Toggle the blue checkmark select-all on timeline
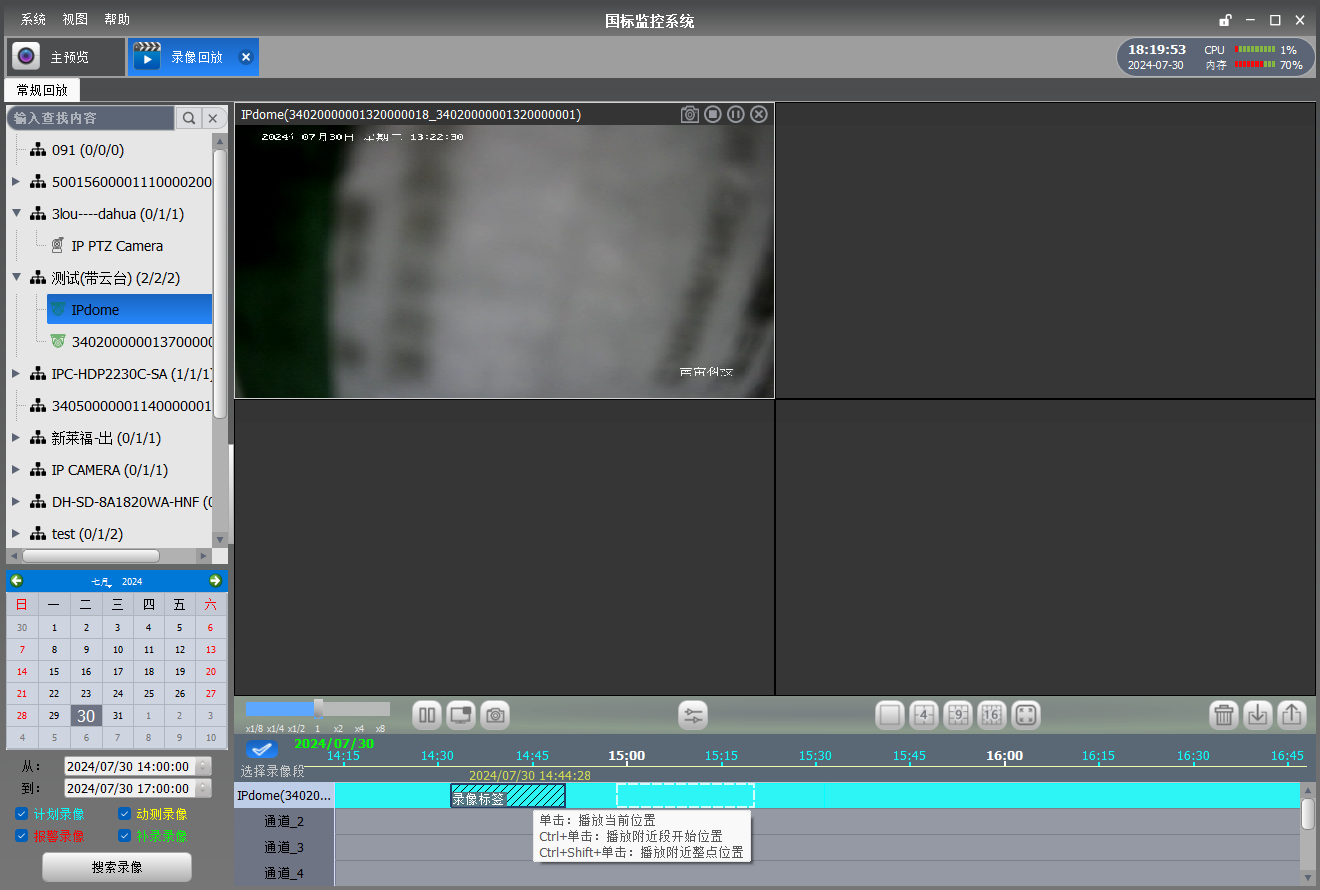Screen dimensions: 1320x890 tap(262, 748)
